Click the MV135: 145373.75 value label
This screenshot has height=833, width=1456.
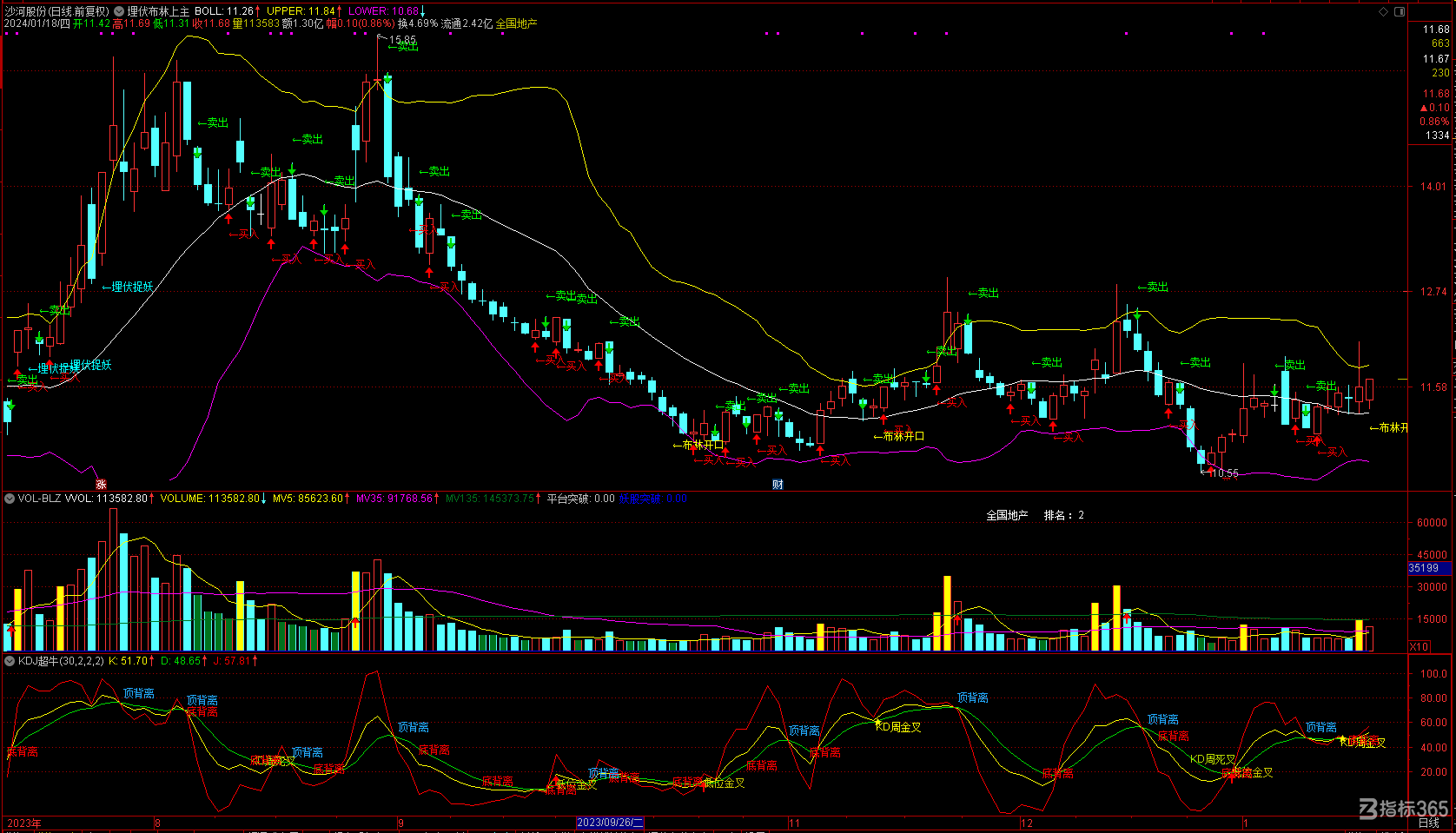click(x=490, y=499)
